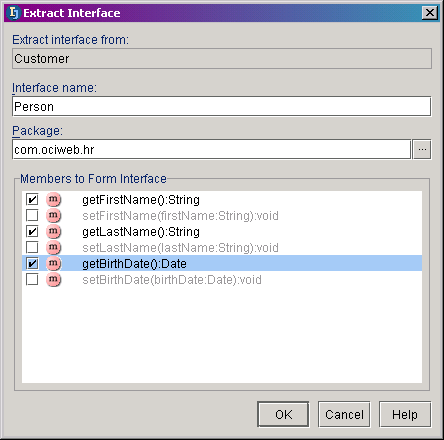Click the read-only Customer class field
The height and width of the screenshot is (440, 444).
222,59
